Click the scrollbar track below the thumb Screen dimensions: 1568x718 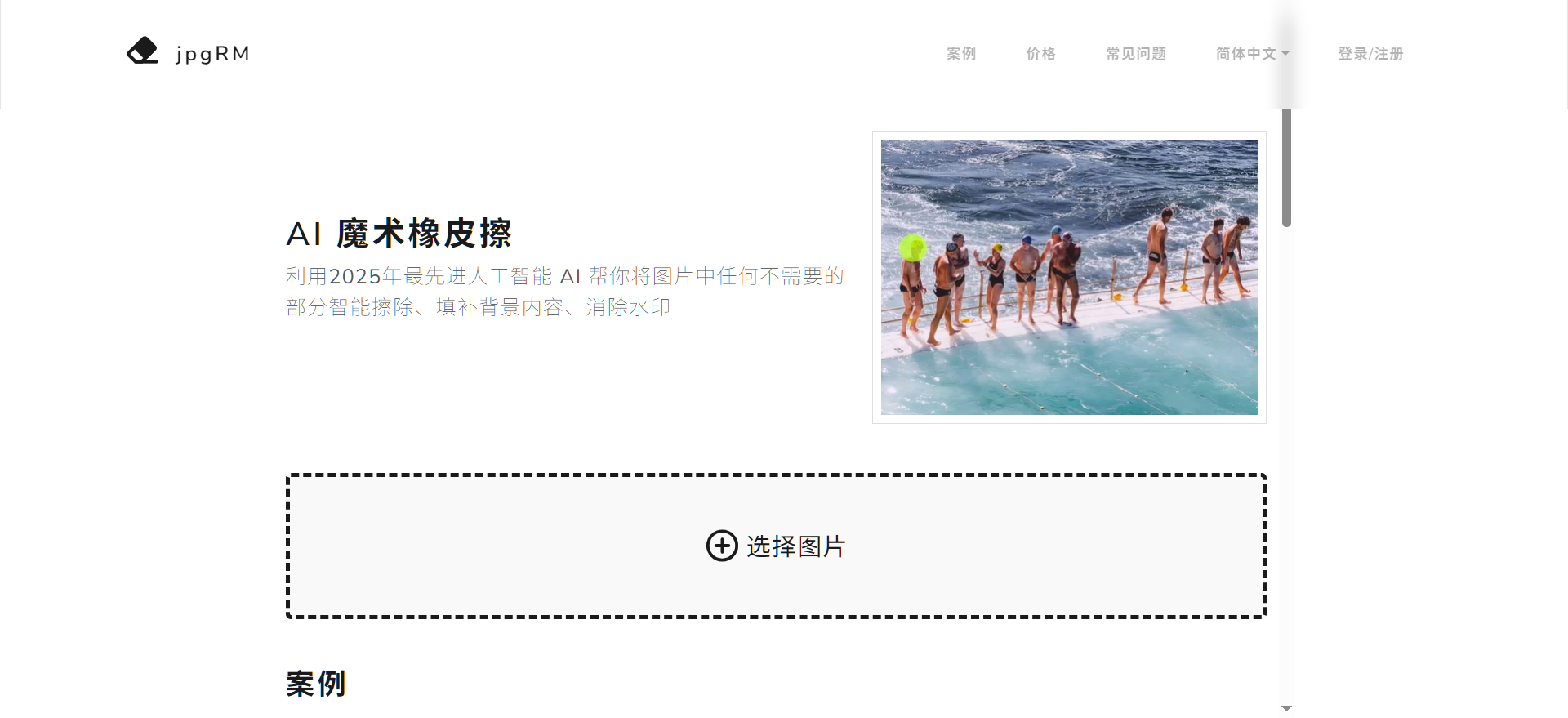[x=1286, y=457]
